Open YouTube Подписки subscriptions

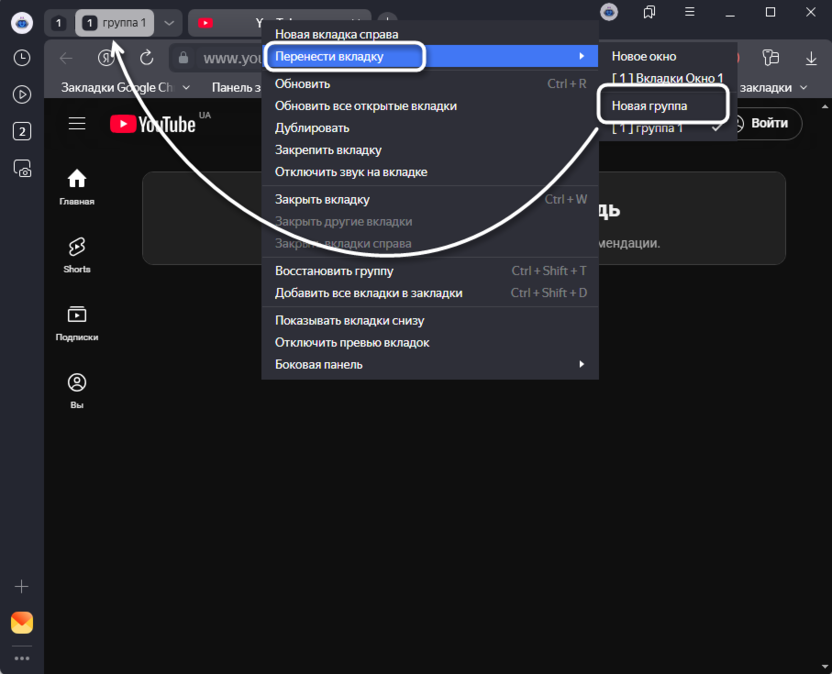coord(77,323)
